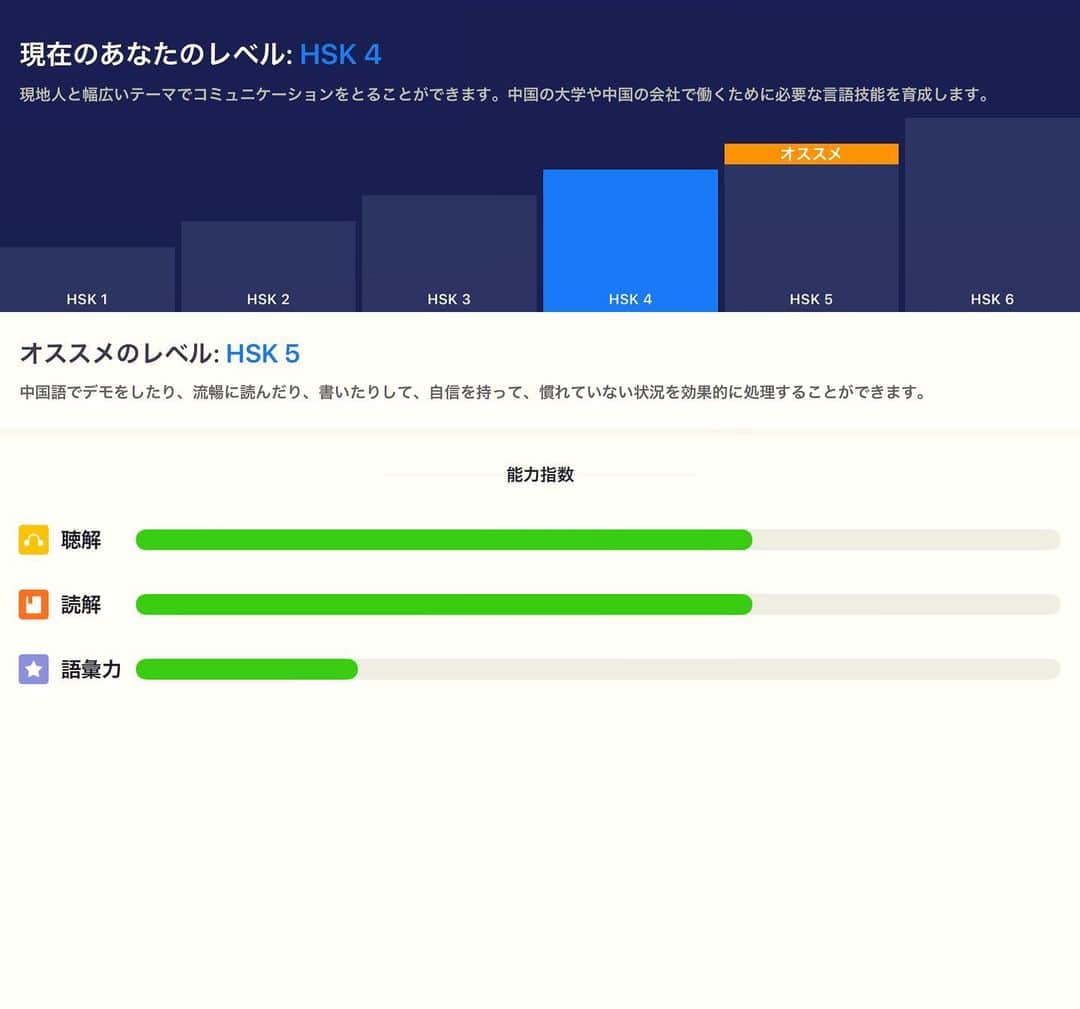Click the orange book reading icon
This screenshot has height=1009, width=1080.
[33, 604]
